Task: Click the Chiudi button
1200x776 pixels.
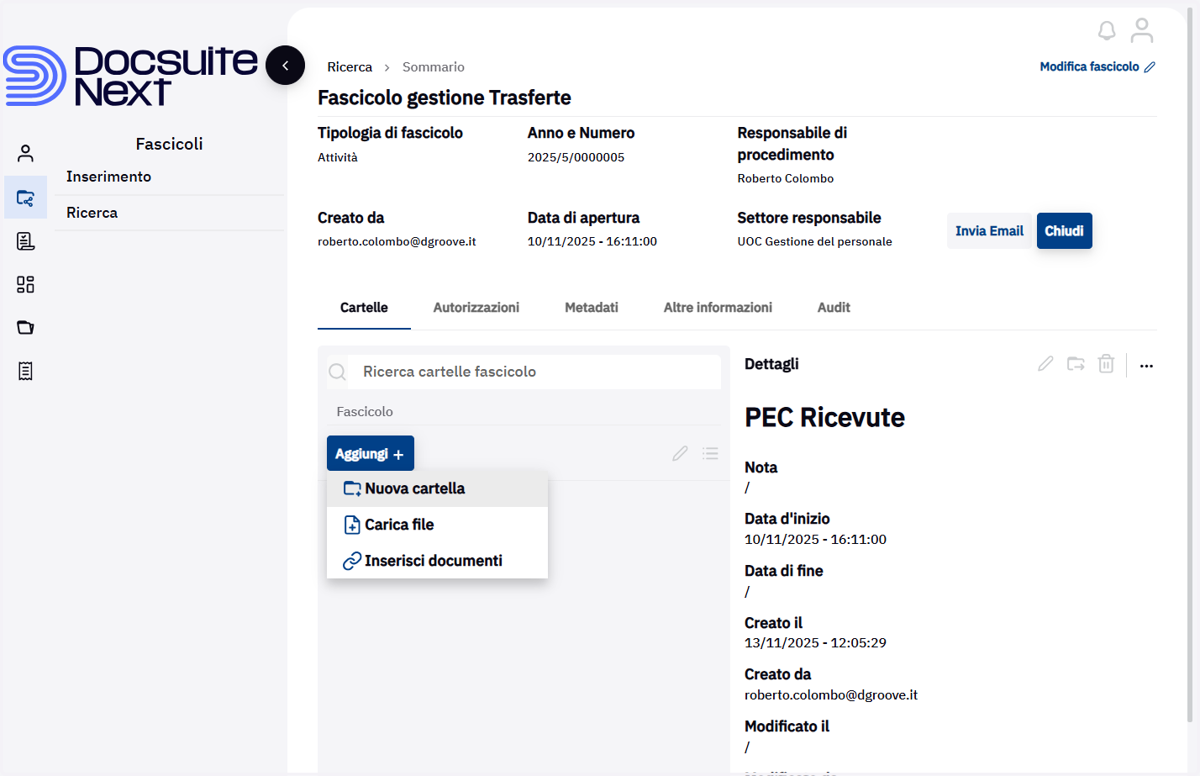Action: point(1064,231)
